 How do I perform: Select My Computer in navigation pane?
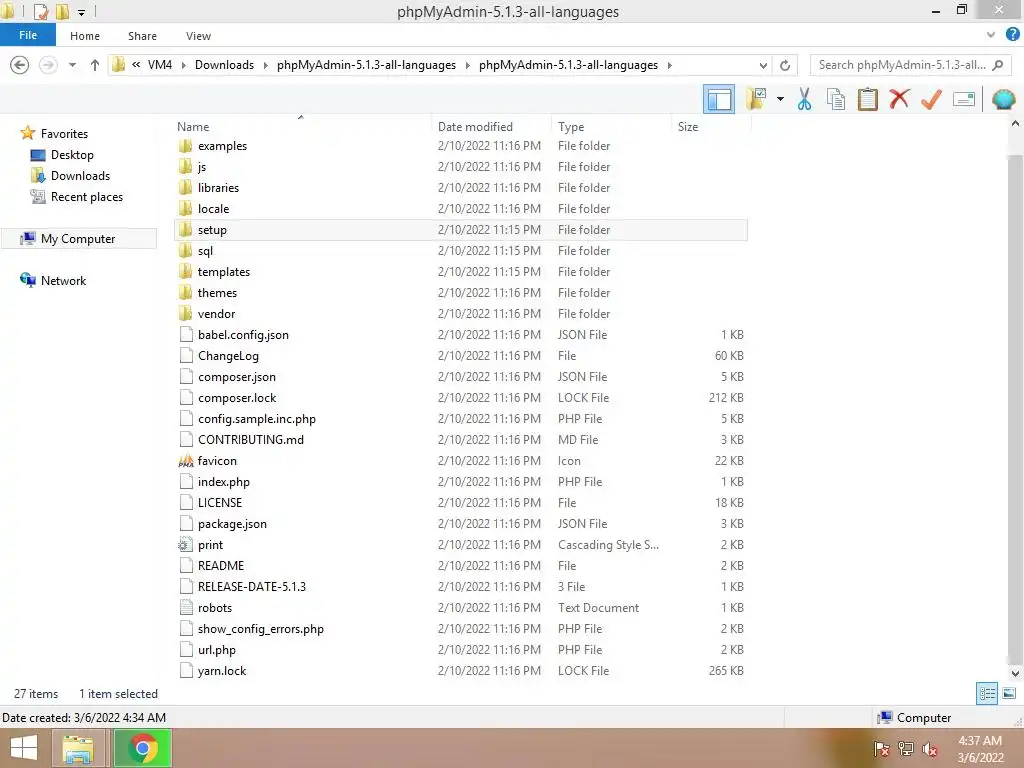click(x=78, y=238)
